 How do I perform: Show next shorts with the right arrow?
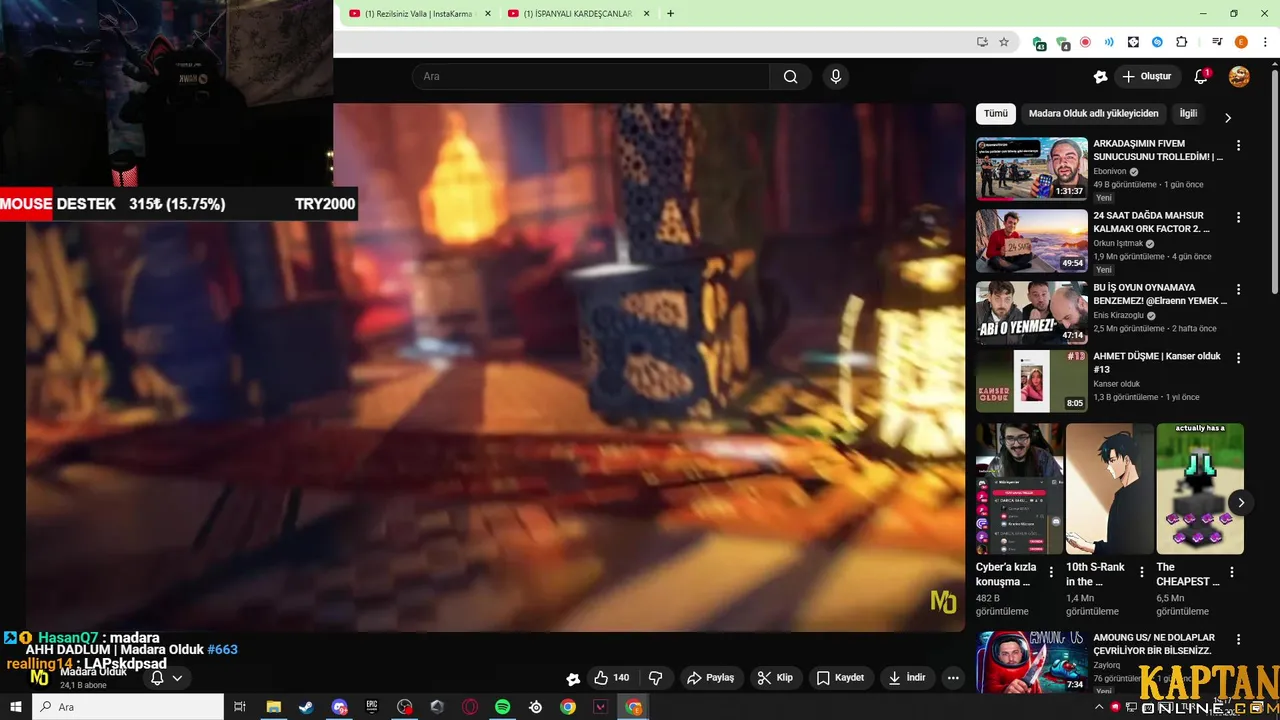click(x=1240, y=502)
